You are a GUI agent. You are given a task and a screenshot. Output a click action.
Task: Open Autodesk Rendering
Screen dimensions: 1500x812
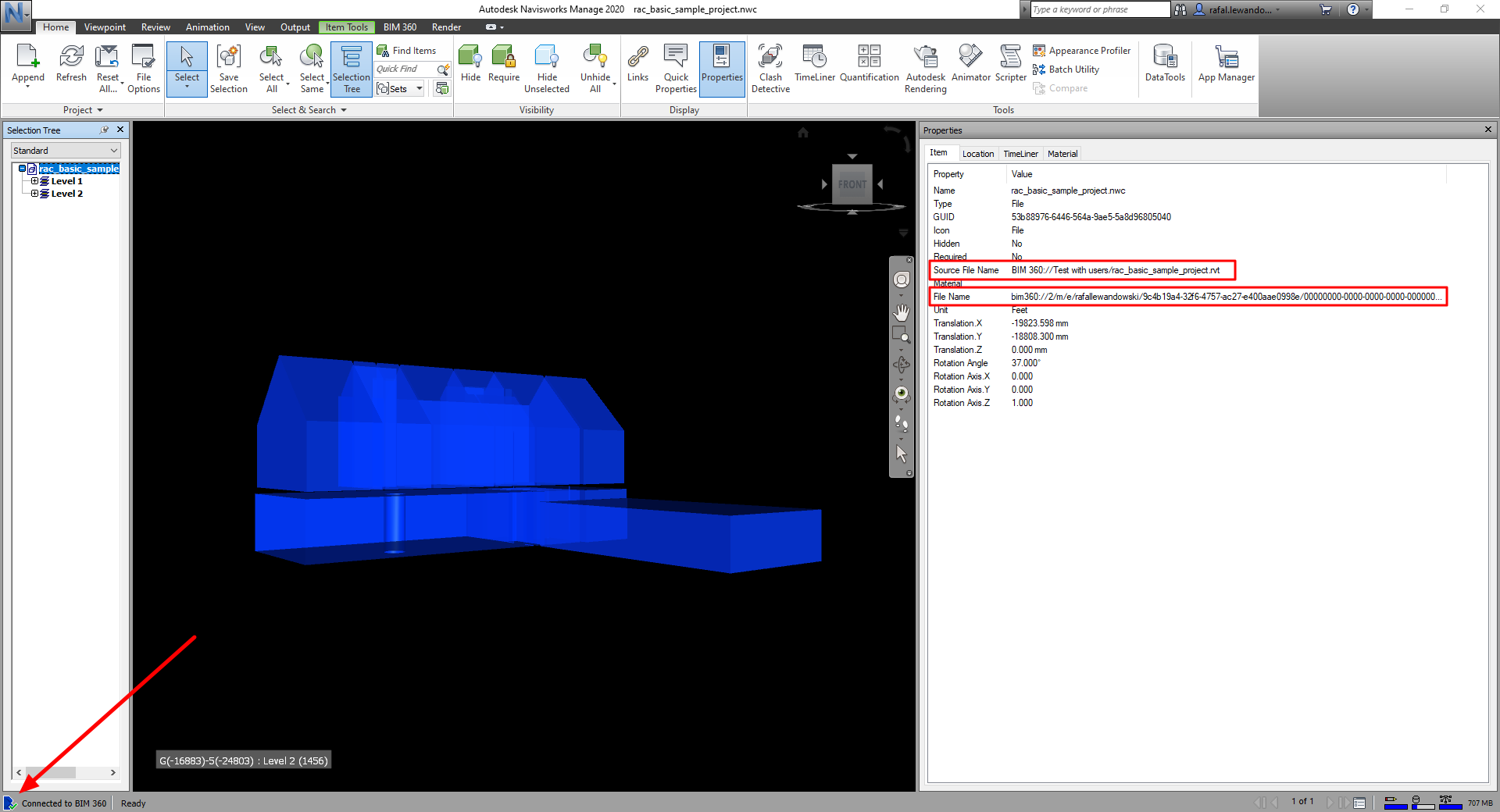coord(926,69)
